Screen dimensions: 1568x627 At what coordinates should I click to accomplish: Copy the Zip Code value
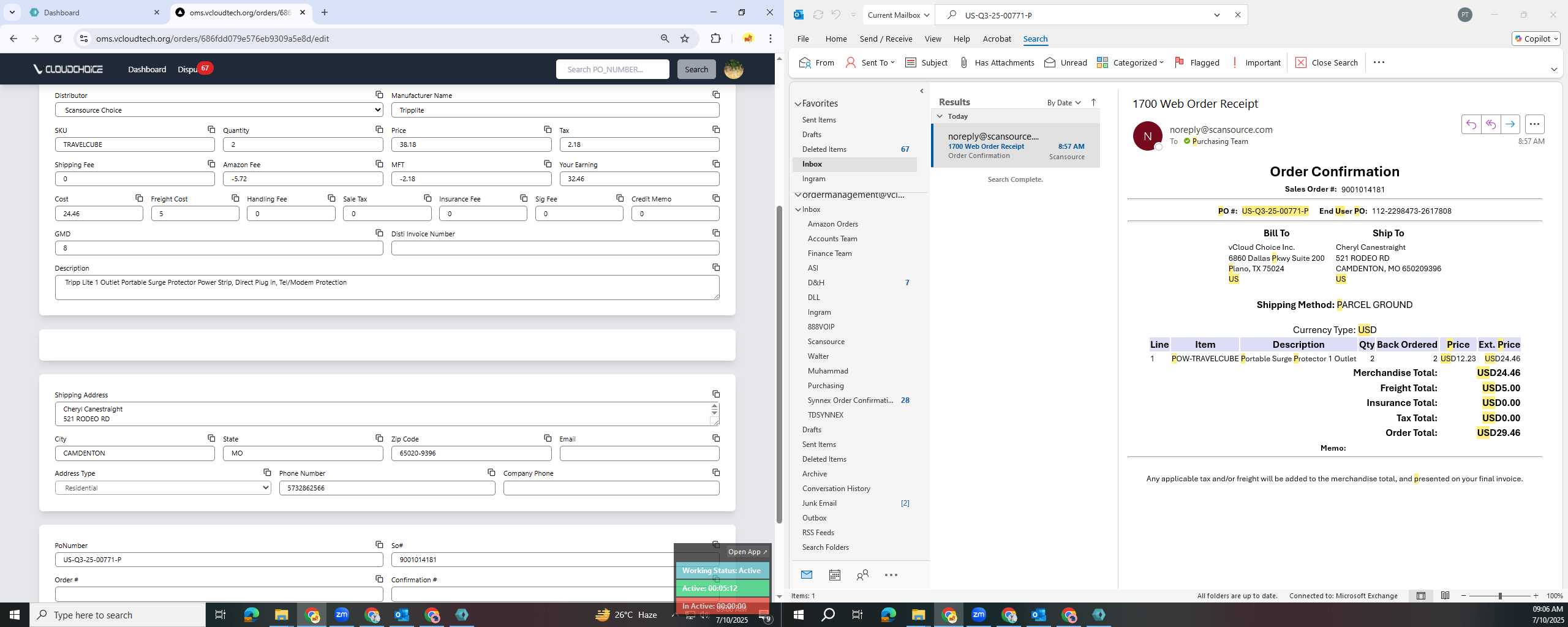(x=548, y=438)
